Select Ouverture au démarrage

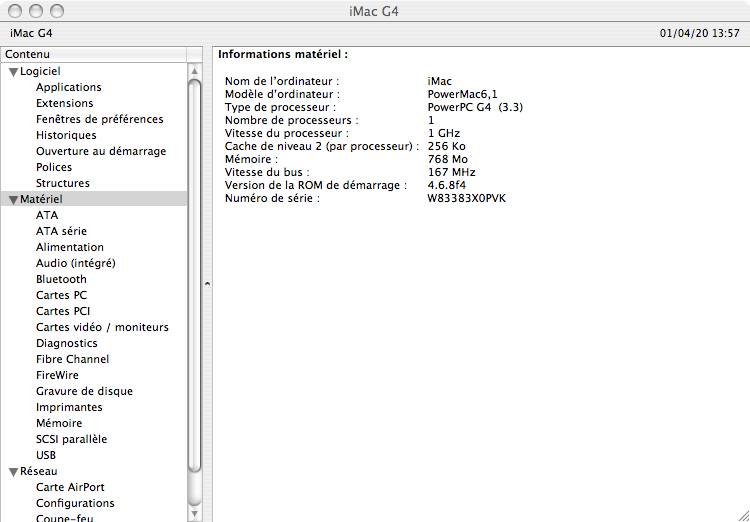(101, 151)
